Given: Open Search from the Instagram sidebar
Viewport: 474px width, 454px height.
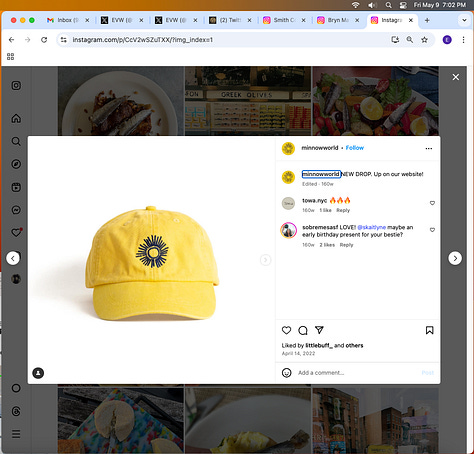Looking at the screenshot, I should [16, 141].
